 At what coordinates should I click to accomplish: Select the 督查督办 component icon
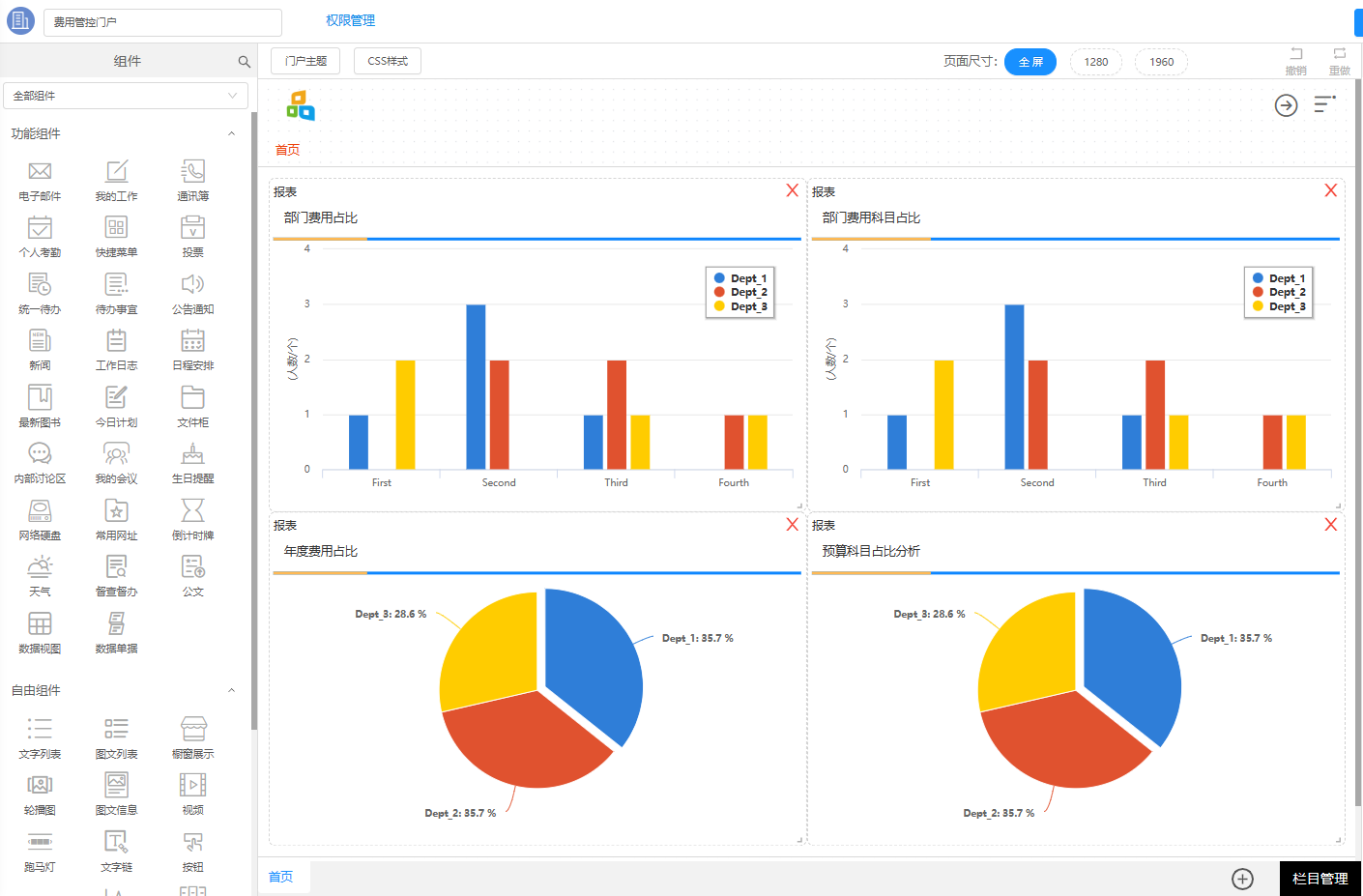(116, 566)
